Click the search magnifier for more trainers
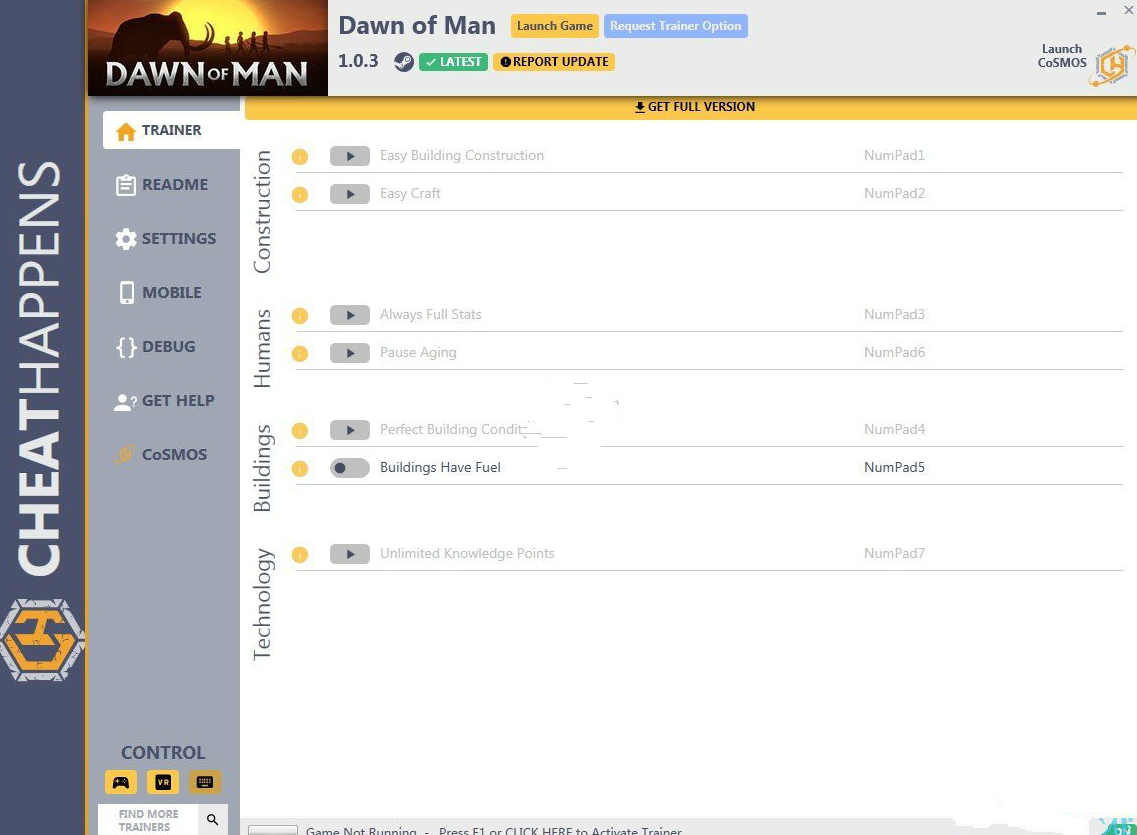Viewport: 1137px width, 835px height. [212, 820]
